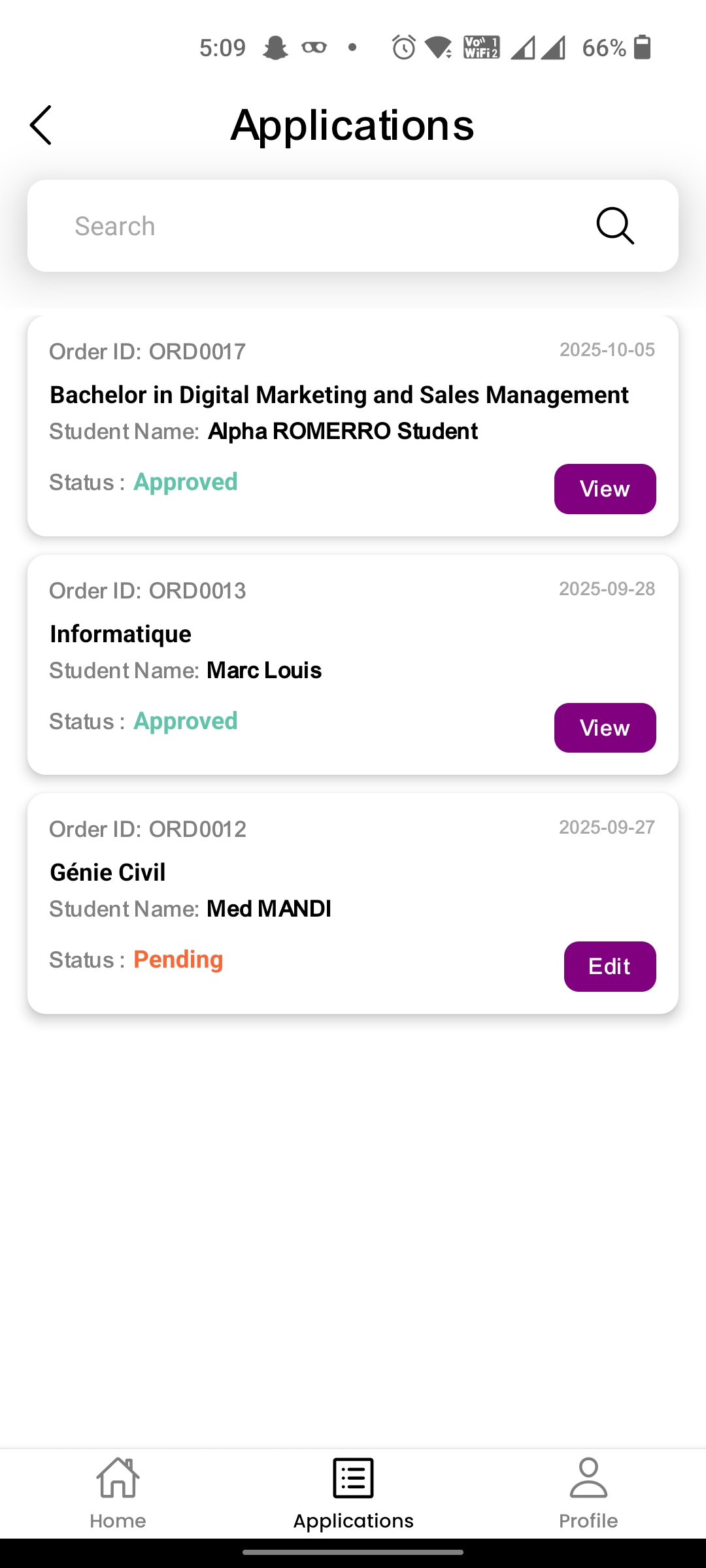Tap student name Alpha ROMERRO Student
706x1568 pixels.
click(x=343, y=431)
